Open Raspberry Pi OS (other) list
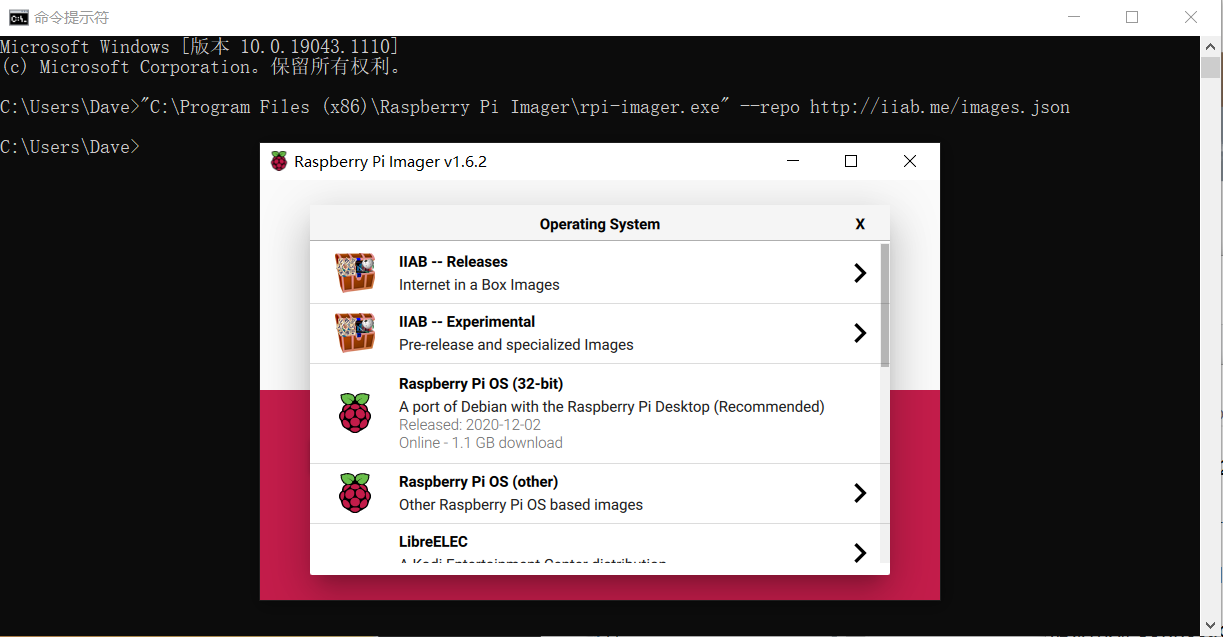 [x=596, y=493]
